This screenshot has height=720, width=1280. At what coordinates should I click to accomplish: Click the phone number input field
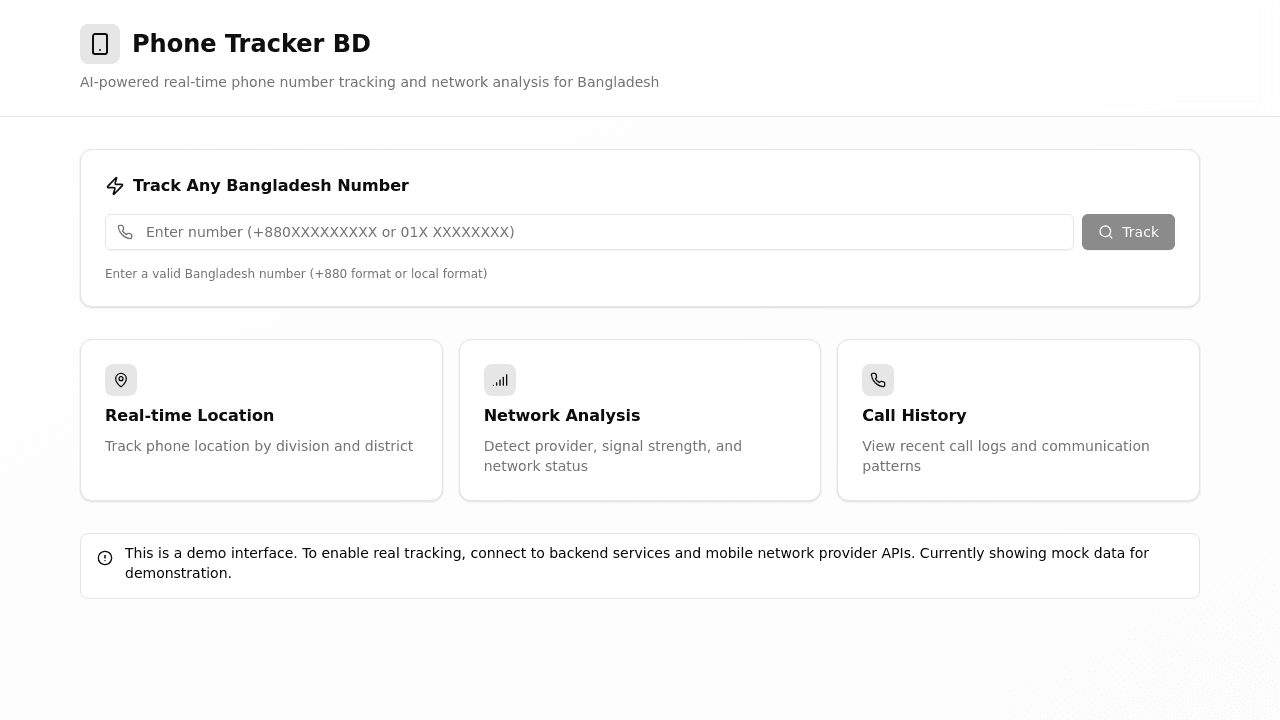pyautogui.click(x=589, y=232)
